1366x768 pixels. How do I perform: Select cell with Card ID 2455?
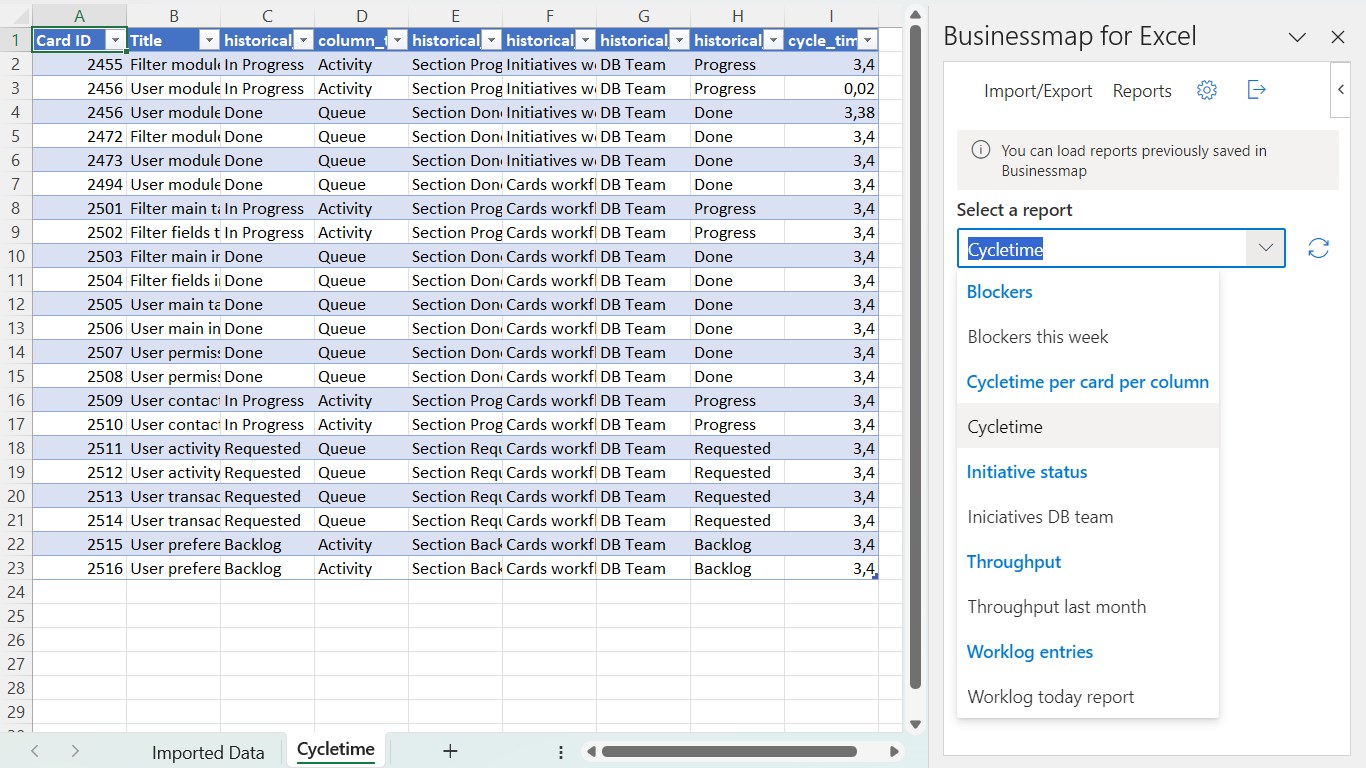point(80,64)
